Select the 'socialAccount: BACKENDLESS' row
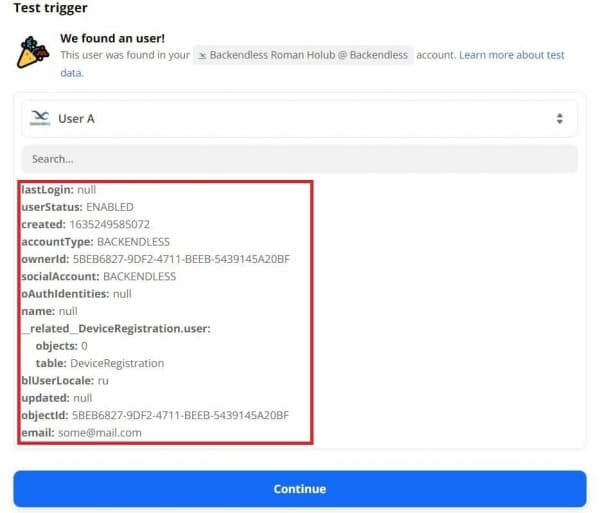Image resolution: width=600 pixels, height=513 pixels. (99, 276)
